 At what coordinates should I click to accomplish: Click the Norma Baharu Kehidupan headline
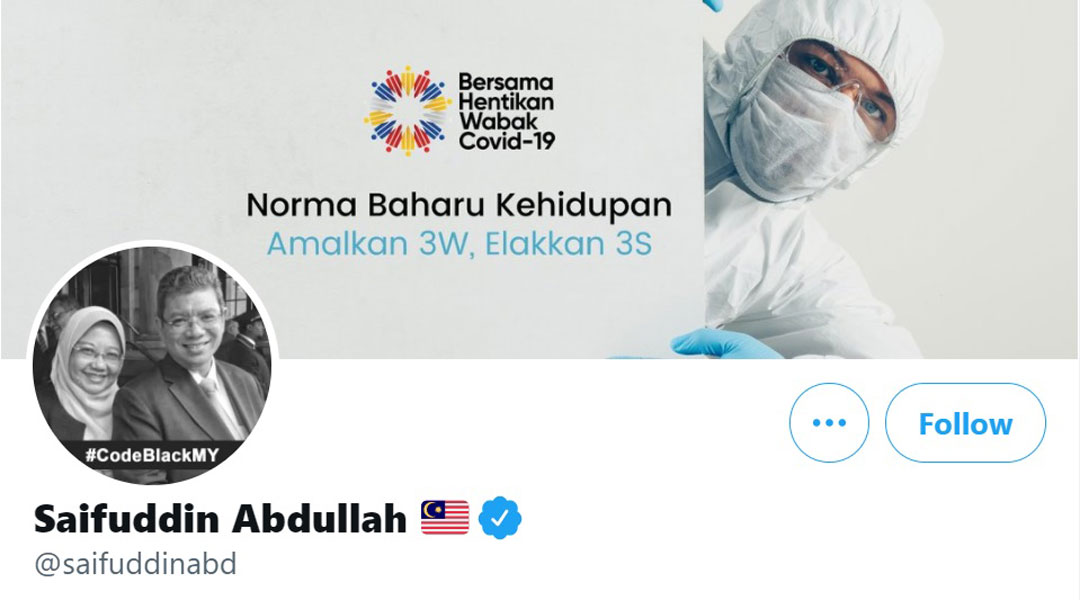coord(459,205)
